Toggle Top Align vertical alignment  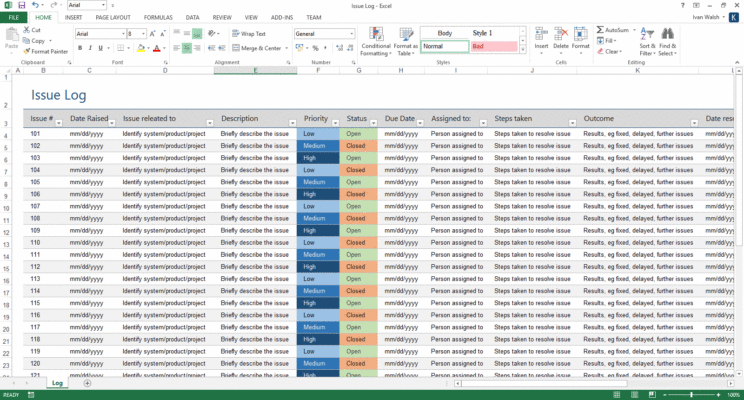coord(177,33)
